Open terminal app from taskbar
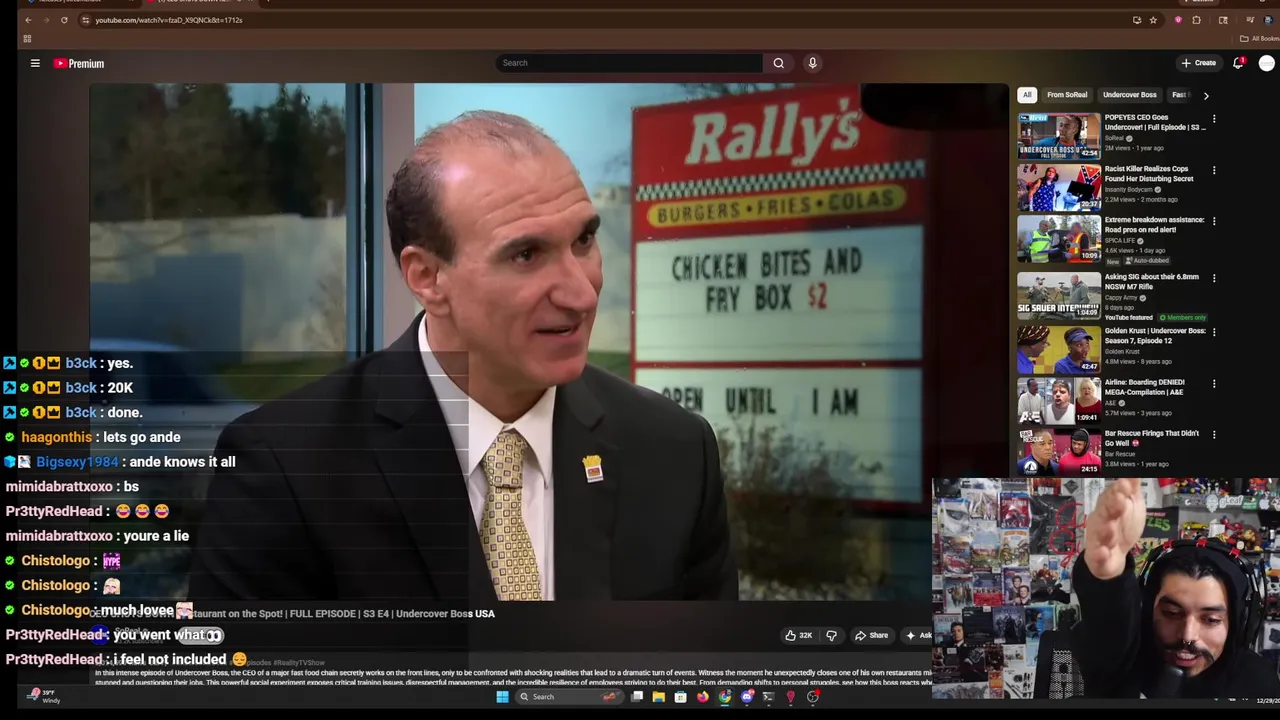This screenshot has height=720, width=1280. tap(769, 697)
